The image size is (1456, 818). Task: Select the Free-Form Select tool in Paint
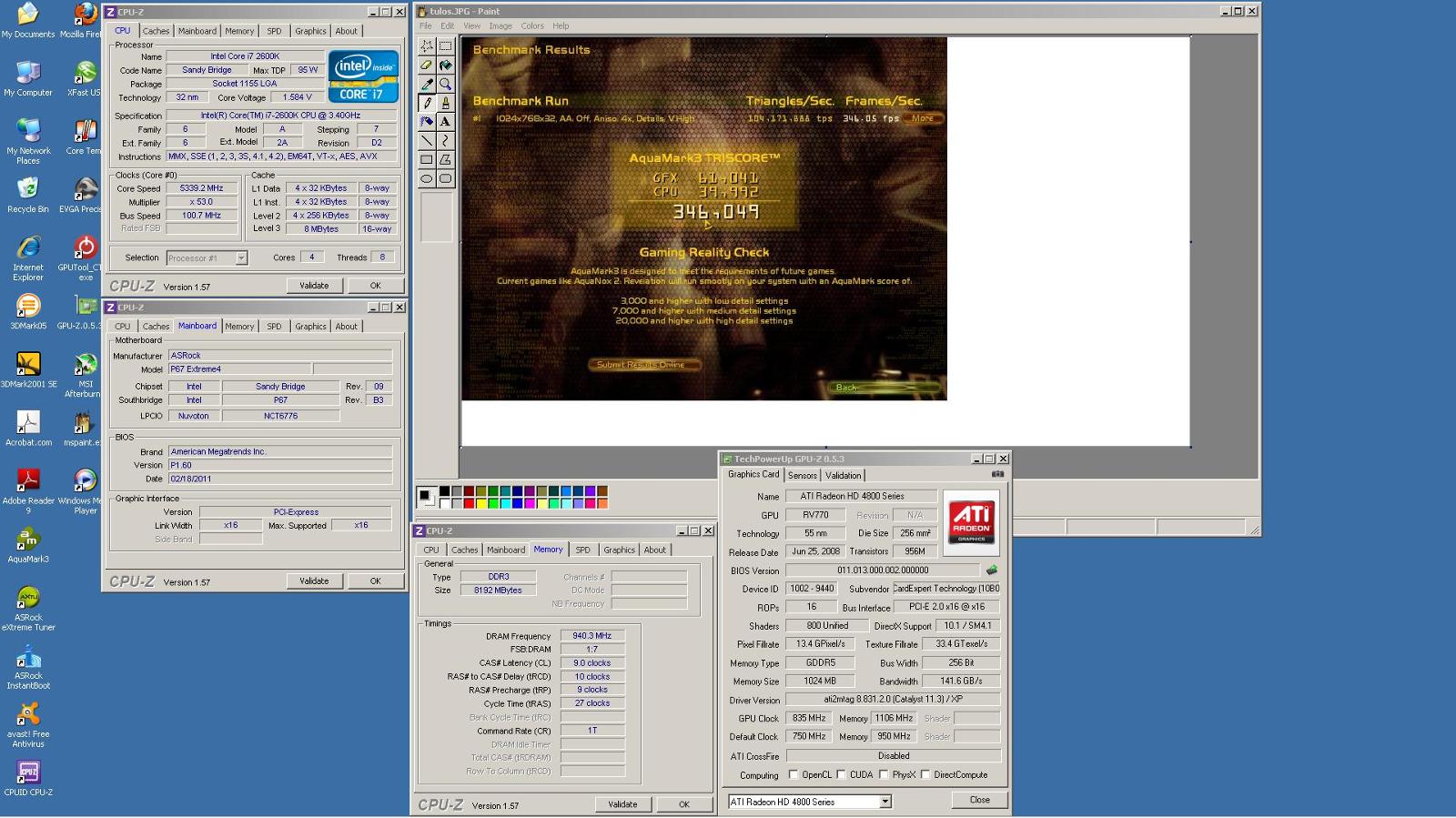point(426,45)
